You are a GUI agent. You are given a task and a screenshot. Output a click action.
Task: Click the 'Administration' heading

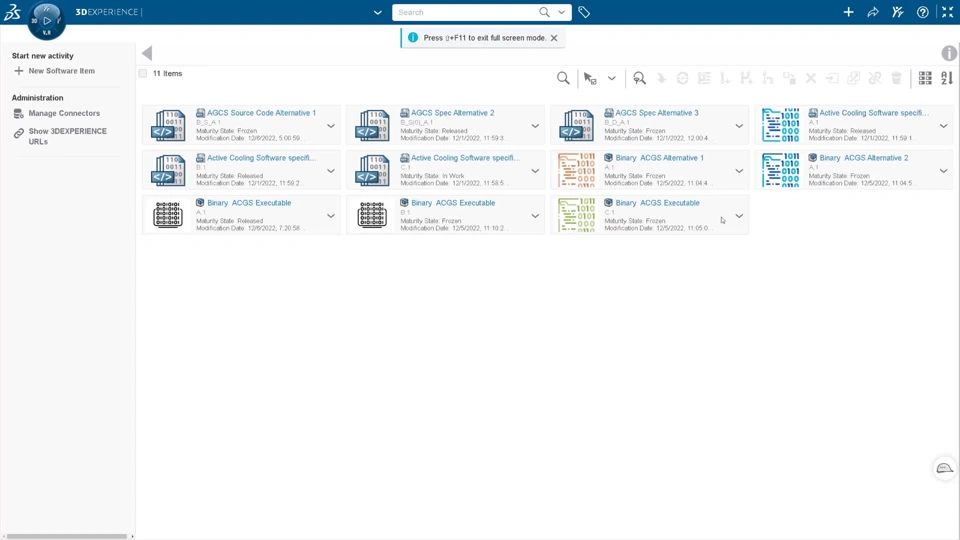coord(37,98)
